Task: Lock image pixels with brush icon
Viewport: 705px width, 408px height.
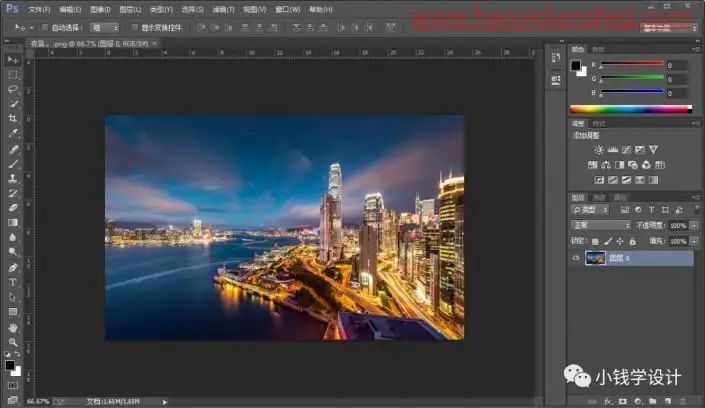Action: (x=608, y=242)
